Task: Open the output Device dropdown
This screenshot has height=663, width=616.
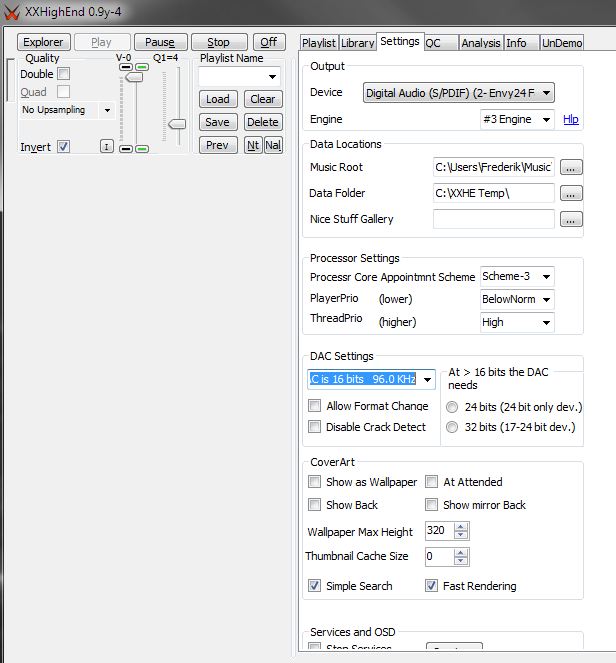Action: pos(546,93)
